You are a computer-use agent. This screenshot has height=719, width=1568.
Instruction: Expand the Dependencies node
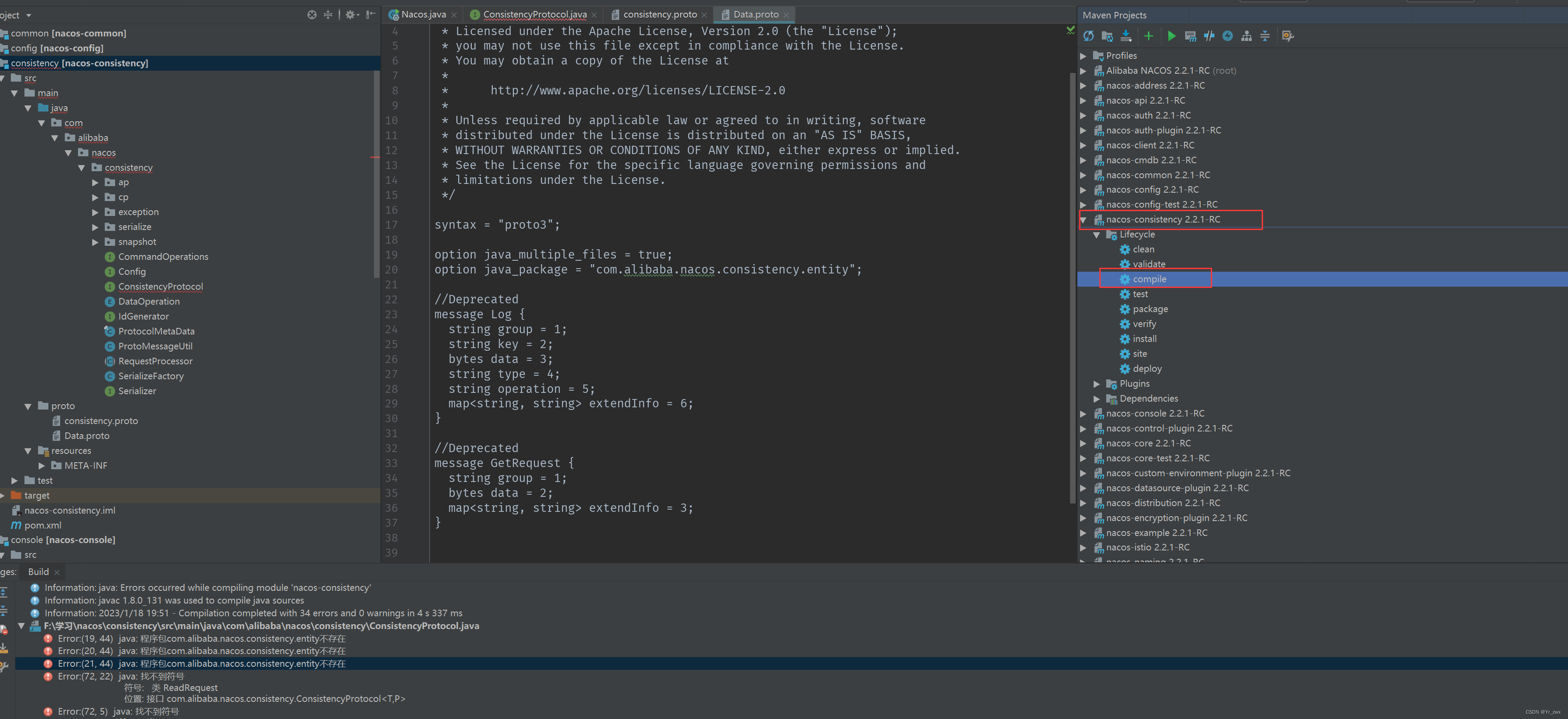click(1097, 399)
